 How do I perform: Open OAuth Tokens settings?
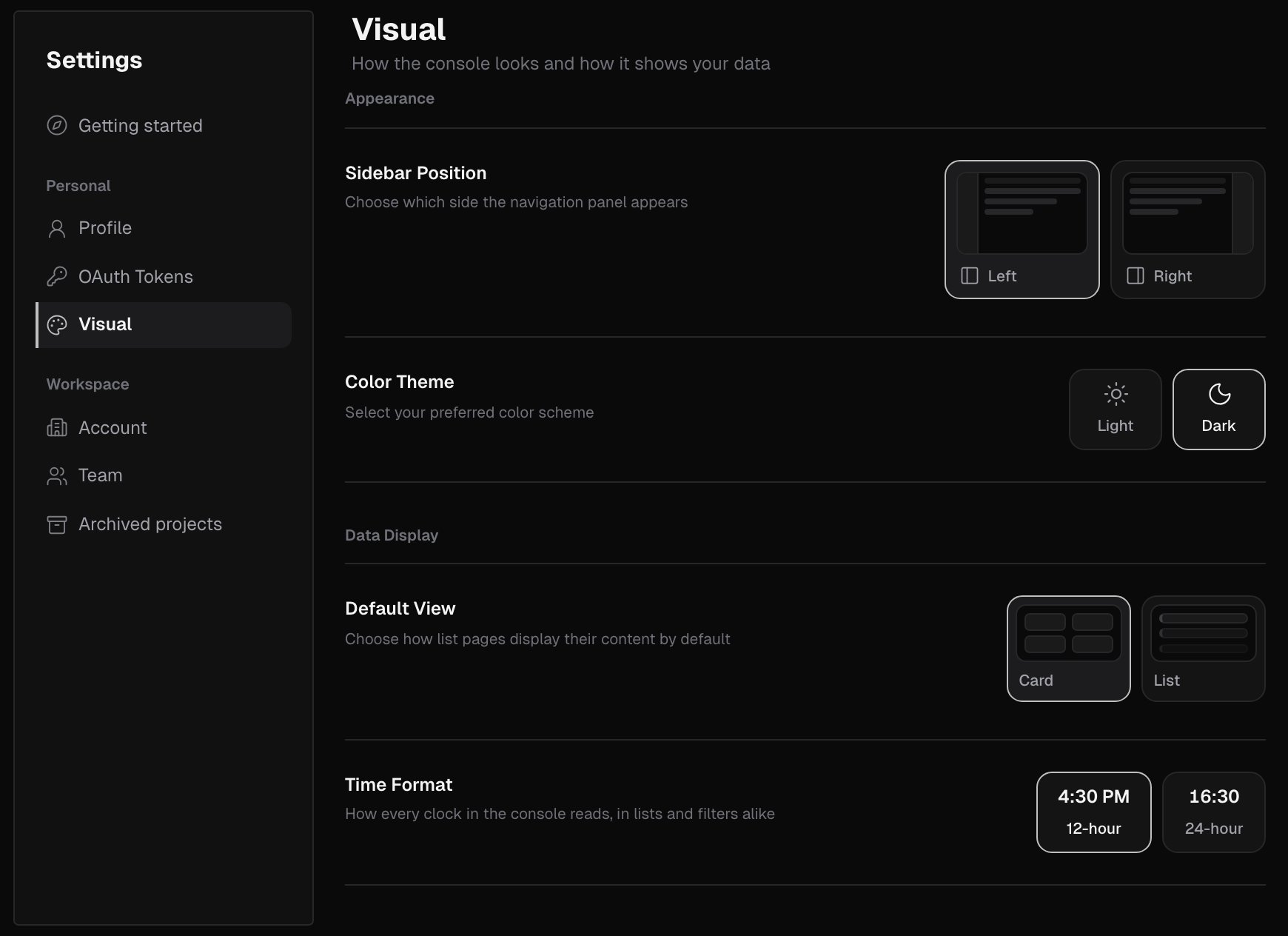[164, 276]
